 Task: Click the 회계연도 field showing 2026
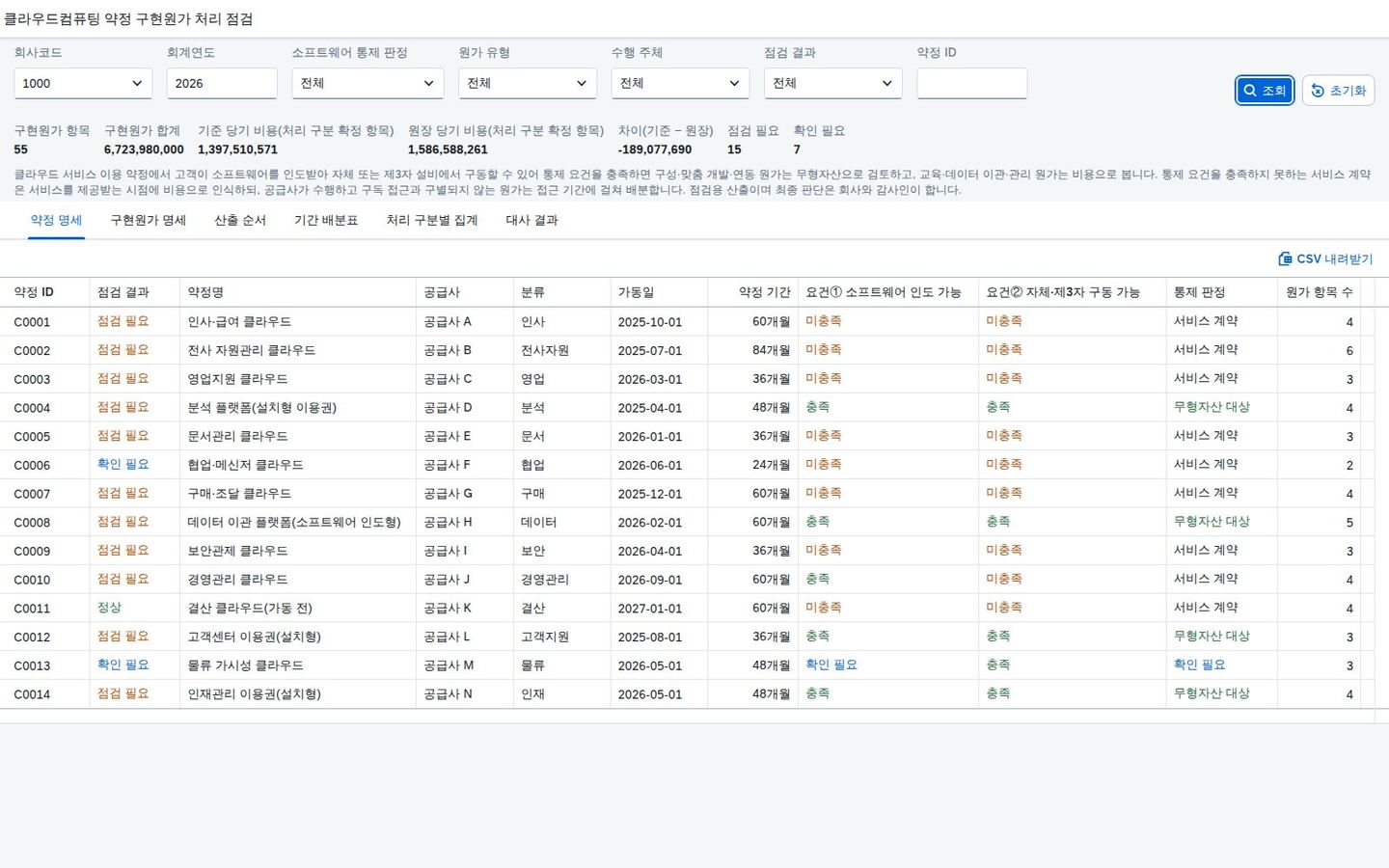click(222, 83)
